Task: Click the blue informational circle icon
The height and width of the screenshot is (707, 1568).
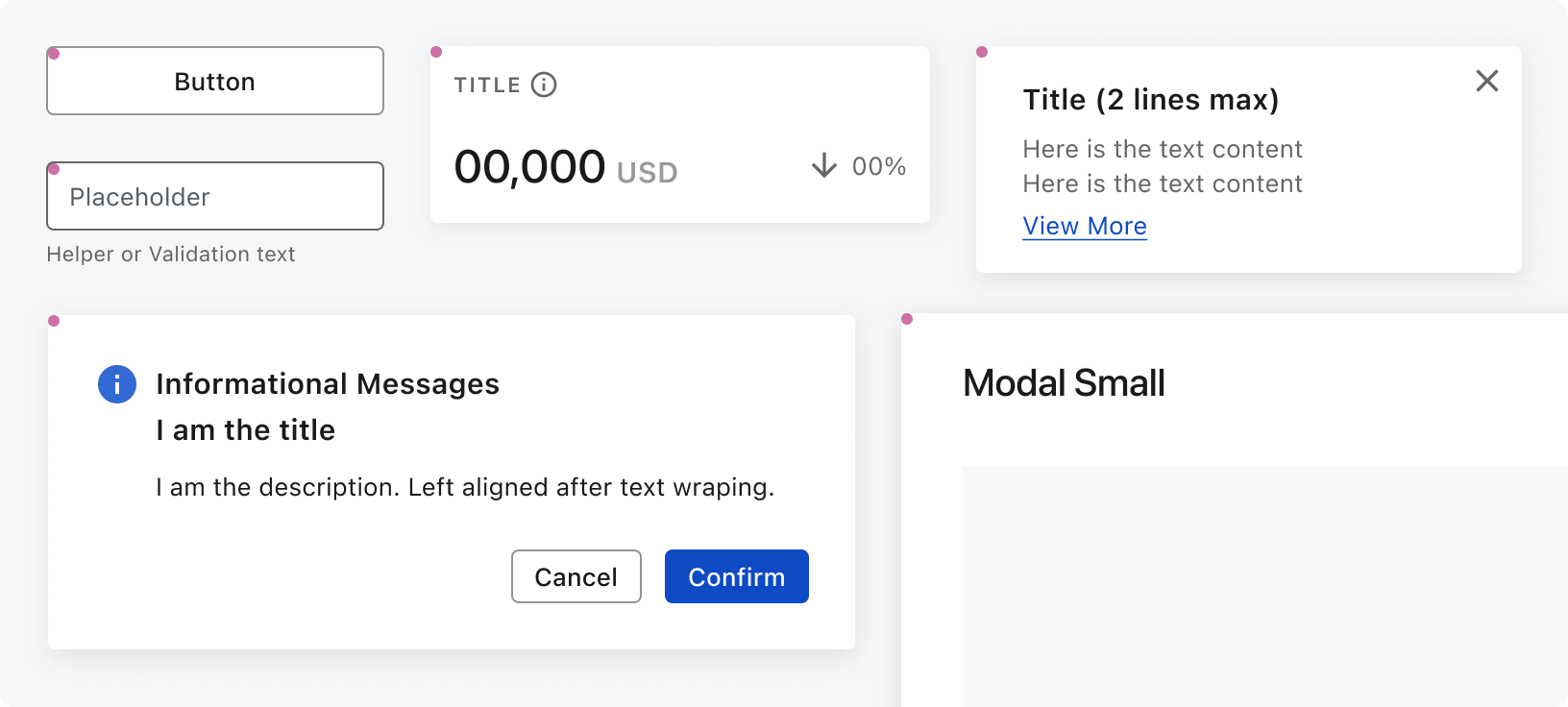Action: click(117, 384)
